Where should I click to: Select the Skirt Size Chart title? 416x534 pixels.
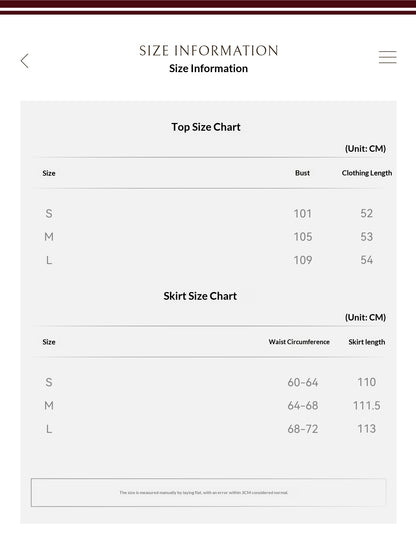(200, 296)
